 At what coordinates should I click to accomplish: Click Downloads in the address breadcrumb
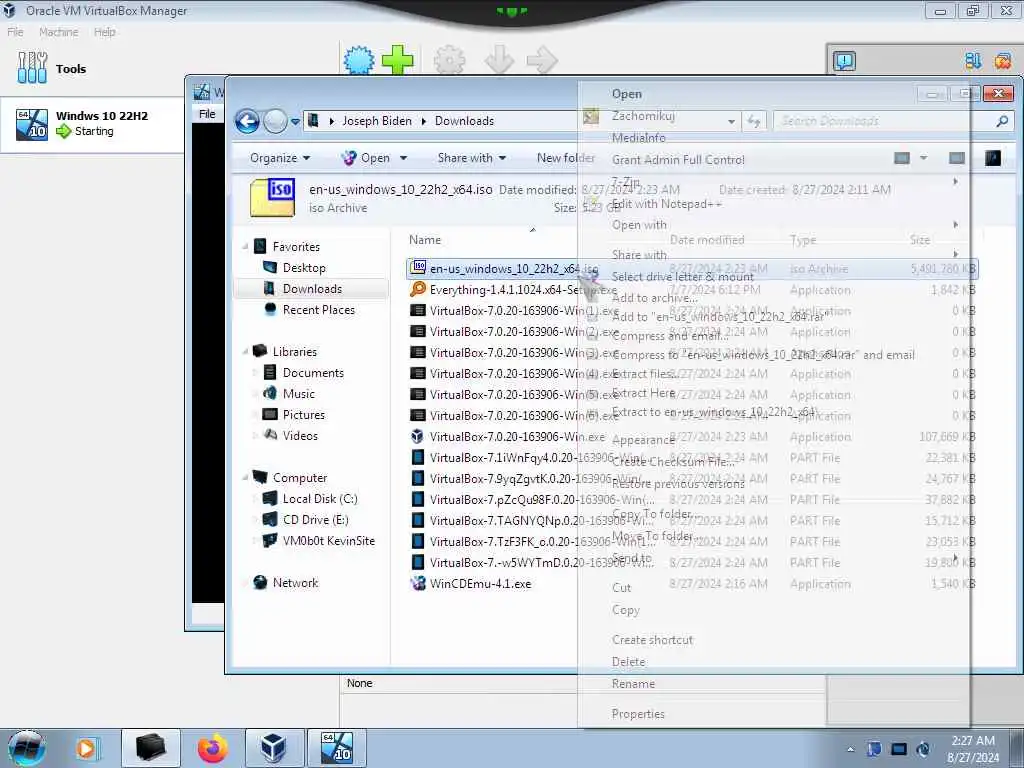(464, 121)
